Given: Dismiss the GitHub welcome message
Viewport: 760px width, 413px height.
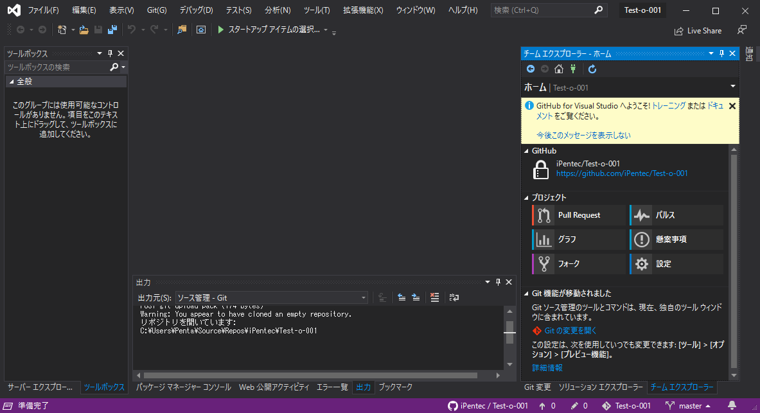Looking at the screenshot, I should (x=732, y=106).
